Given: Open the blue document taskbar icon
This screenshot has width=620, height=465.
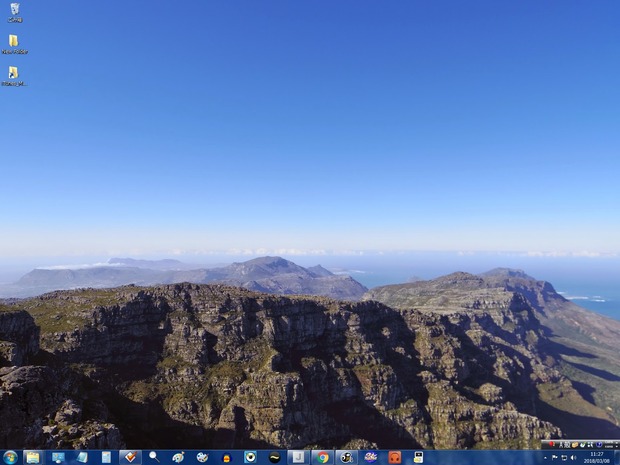Looking at the screenshot, I should coord(106,457).
